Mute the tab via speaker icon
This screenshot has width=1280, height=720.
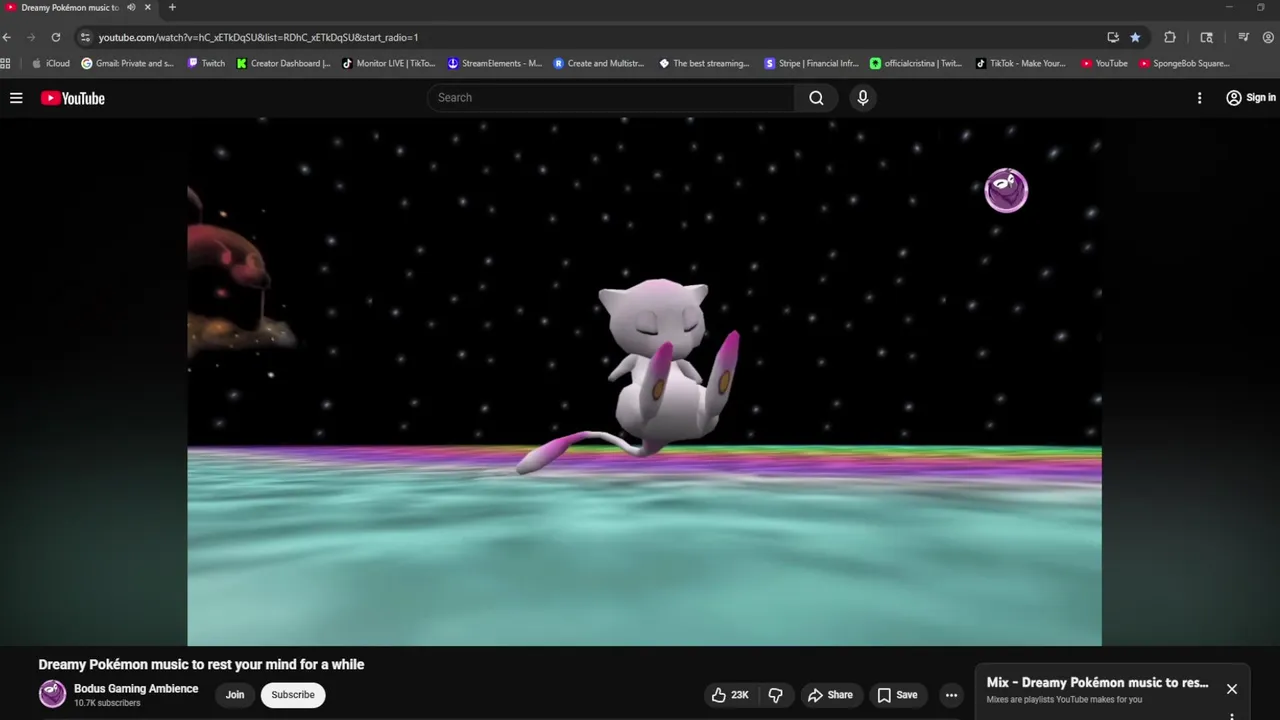click(131, 7)
